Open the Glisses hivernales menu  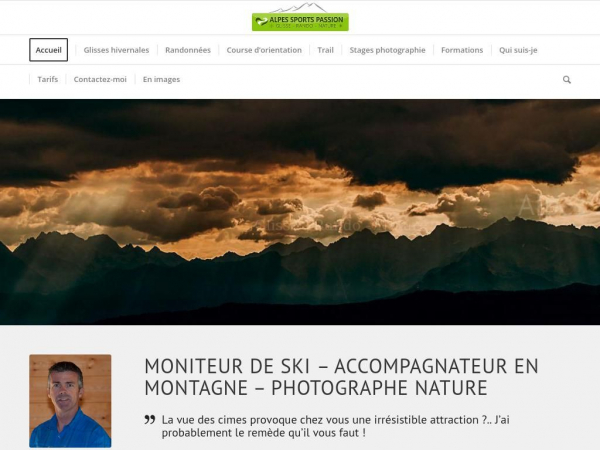tap(116, 50)
